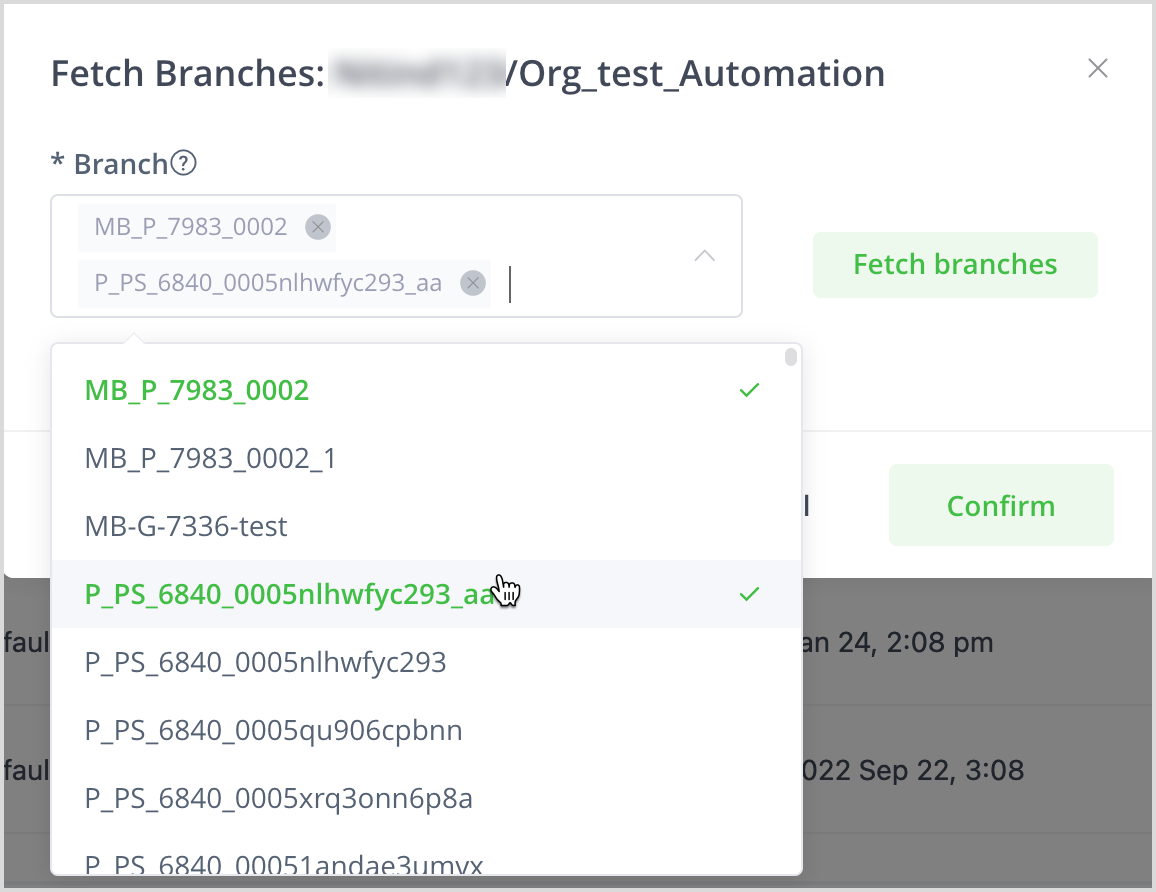Pick branch P_PS_6840_0005xrq3onn6p8a

pyautogui.click(x=278, y=799)
